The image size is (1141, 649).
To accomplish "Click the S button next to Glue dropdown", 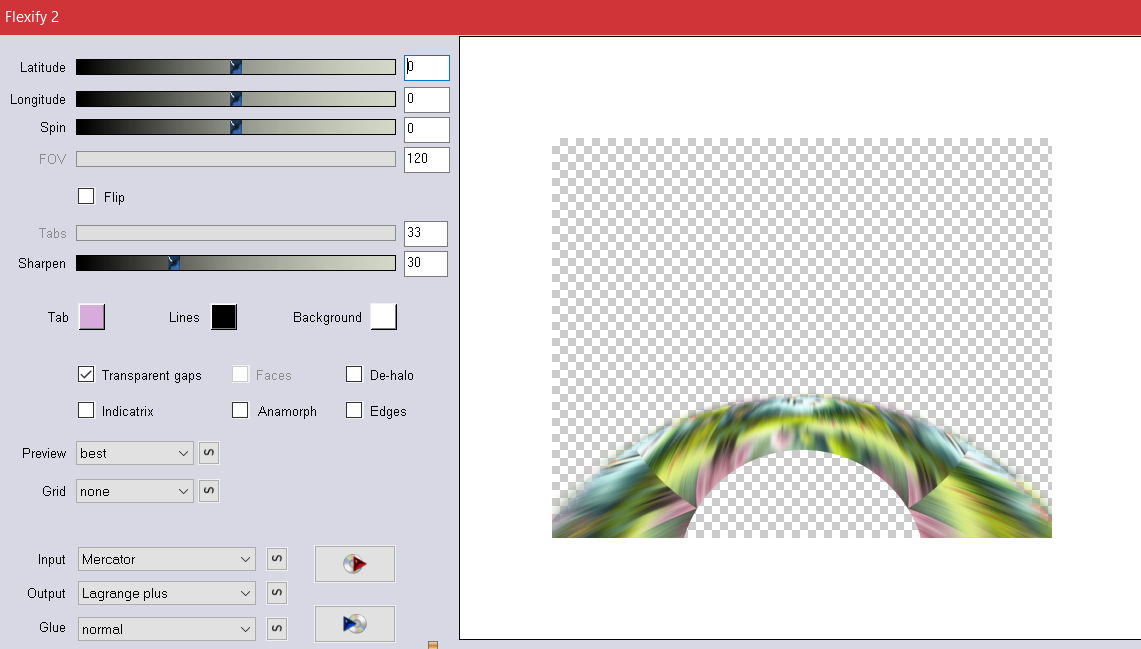I will [277, 628].
